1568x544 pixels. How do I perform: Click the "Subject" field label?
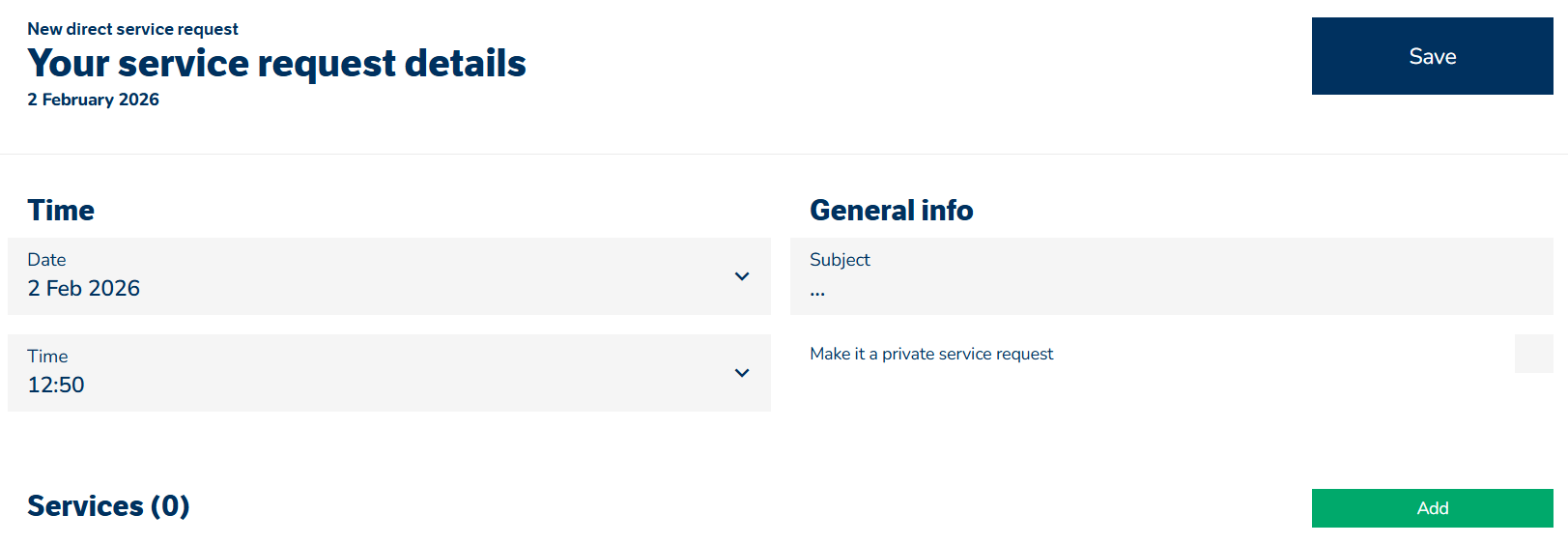coord(840,260)
